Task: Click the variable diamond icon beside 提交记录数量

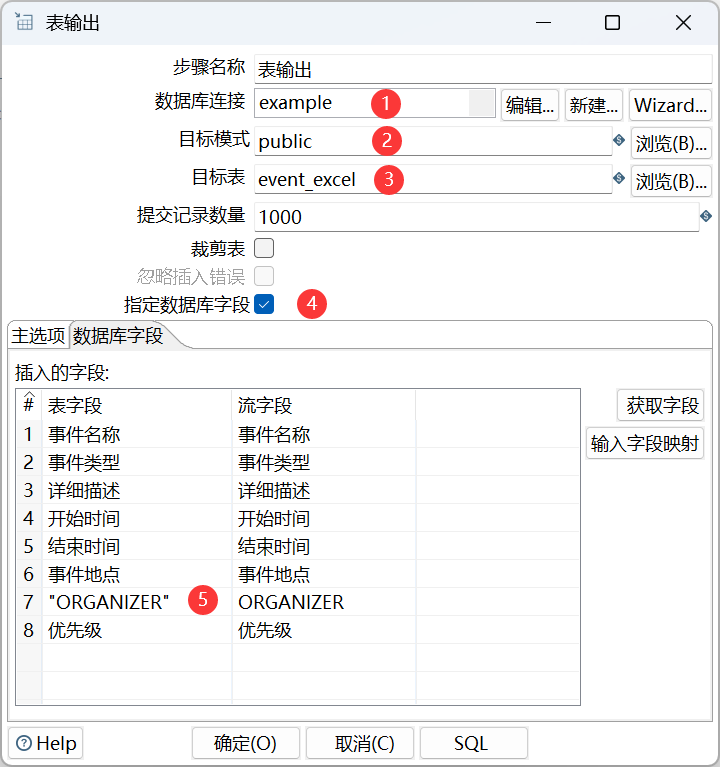Action: coord(706,216)
